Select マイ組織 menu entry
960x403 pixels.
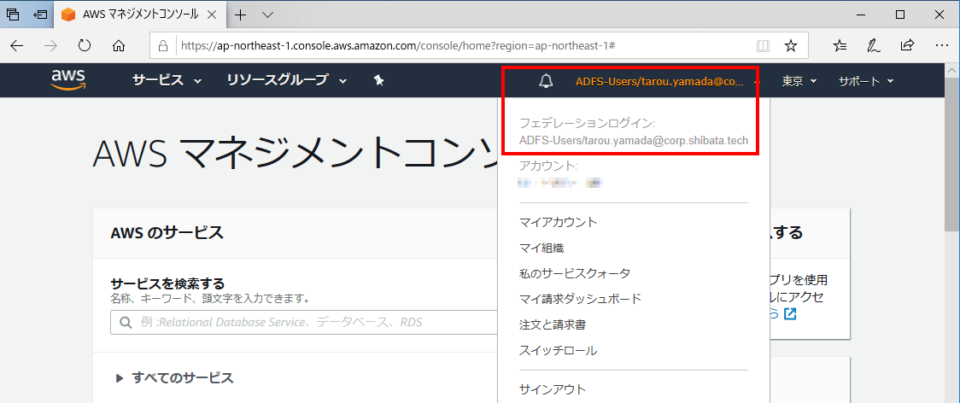pyautogui.click(x=541, y=248)
